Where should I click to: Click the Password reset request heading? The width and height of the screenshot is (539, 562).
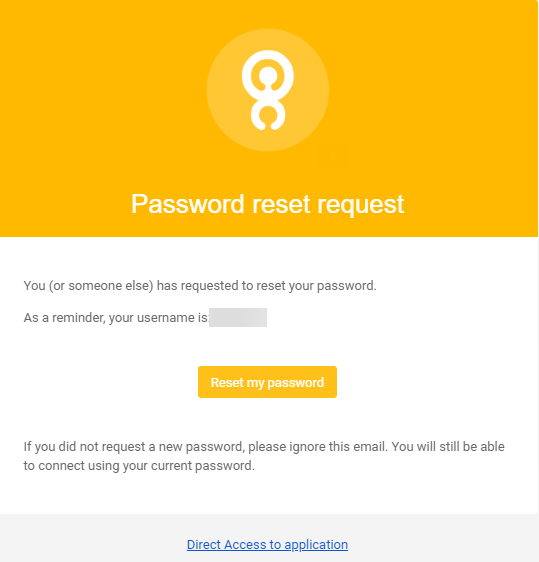[x=267, y=204]
